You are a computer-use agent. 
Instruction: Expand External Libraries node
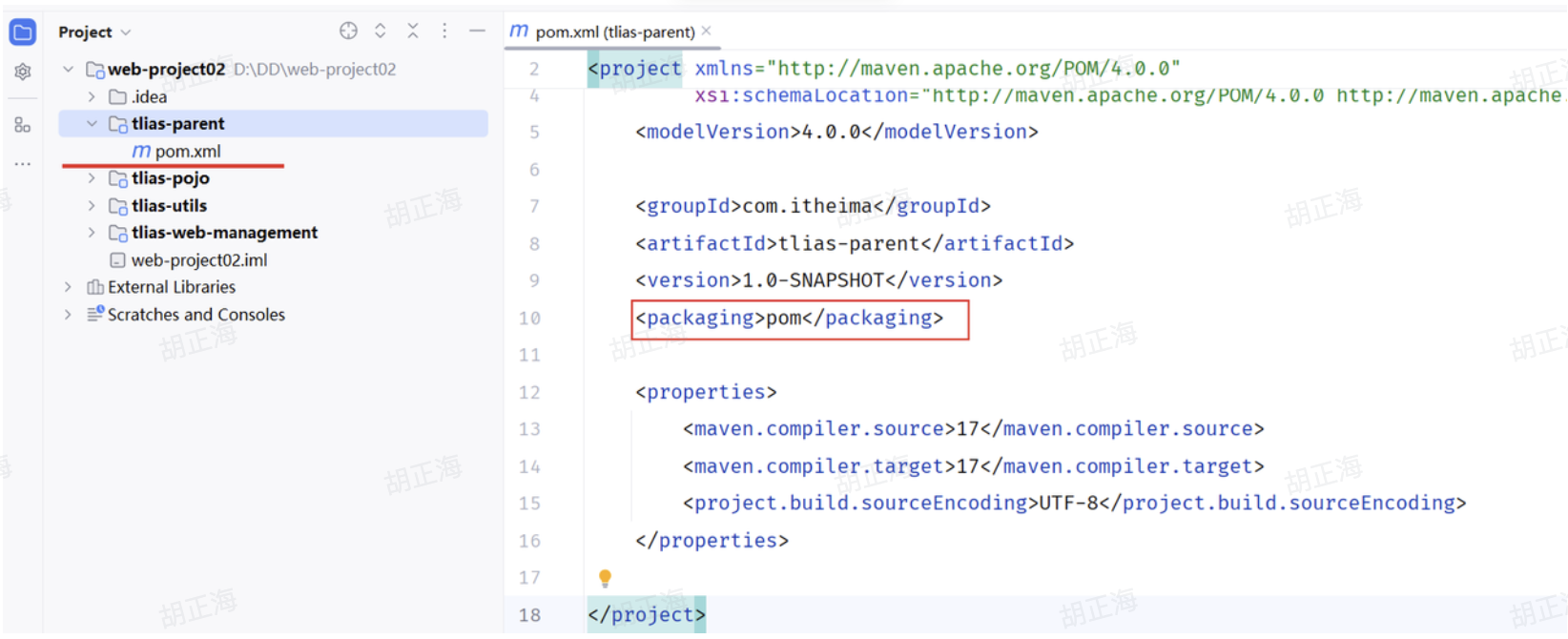click(69, 287)
